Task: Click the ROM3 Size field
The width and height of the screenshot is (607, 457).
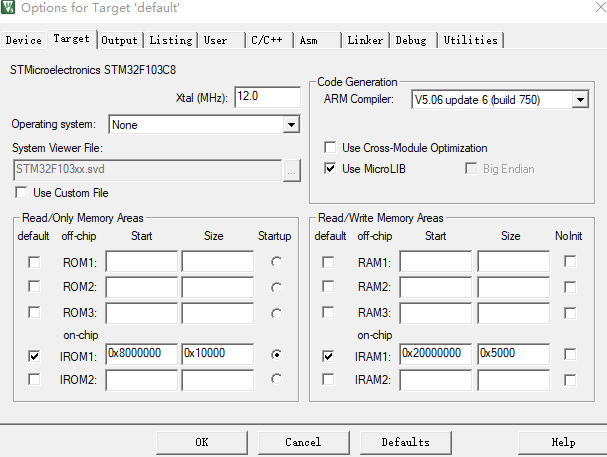Action: tap(218, 313)
